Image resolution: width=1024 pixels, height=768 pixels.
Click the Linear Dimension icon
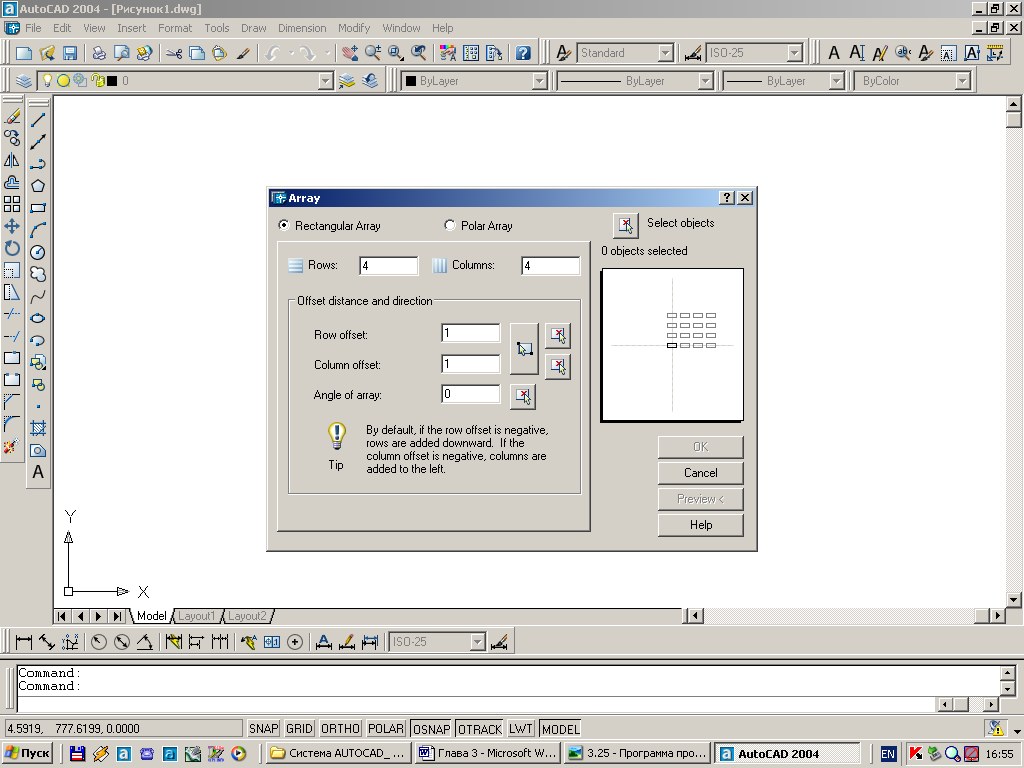click(24, 642)
